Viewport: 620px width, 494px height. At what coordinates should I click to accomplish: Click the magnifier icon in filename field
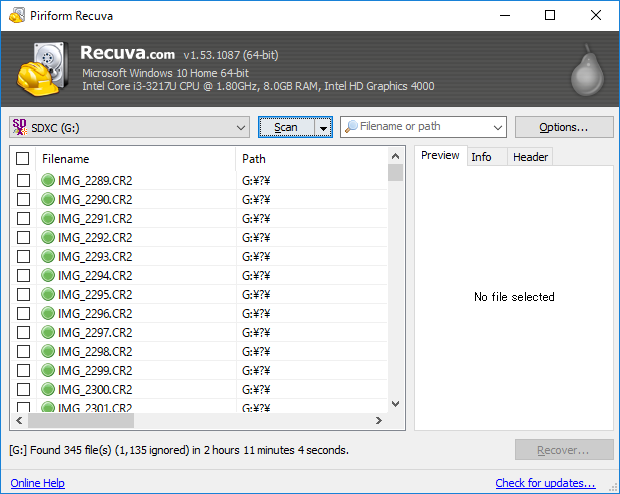pyautogui.click(x=351, y=127)
